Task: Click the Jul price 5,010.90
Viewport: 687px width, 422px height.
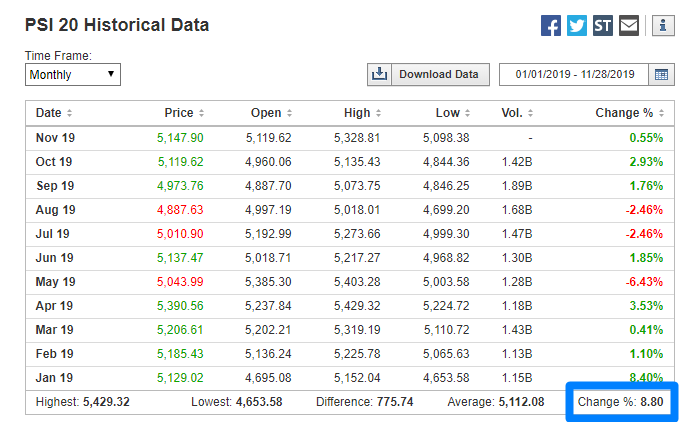Action: (x=180, y=234)
